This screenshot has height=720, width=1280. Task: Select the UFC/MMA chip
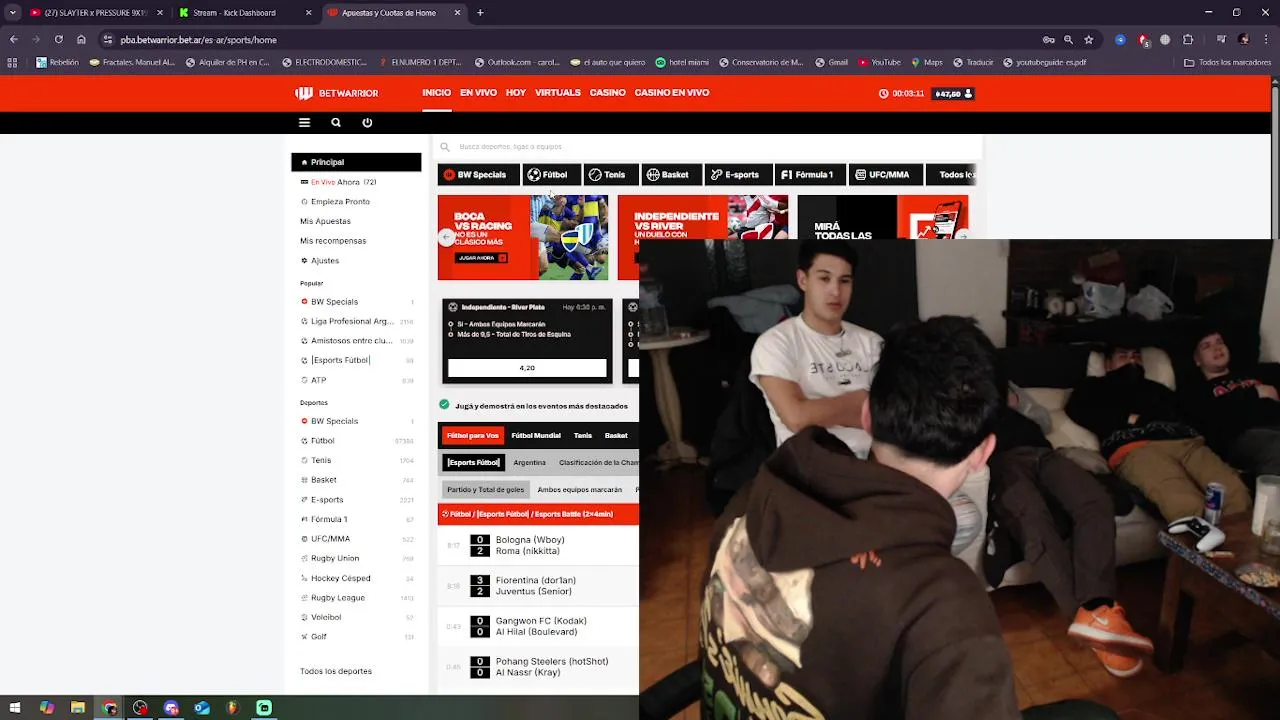click(x=886, y=175)
